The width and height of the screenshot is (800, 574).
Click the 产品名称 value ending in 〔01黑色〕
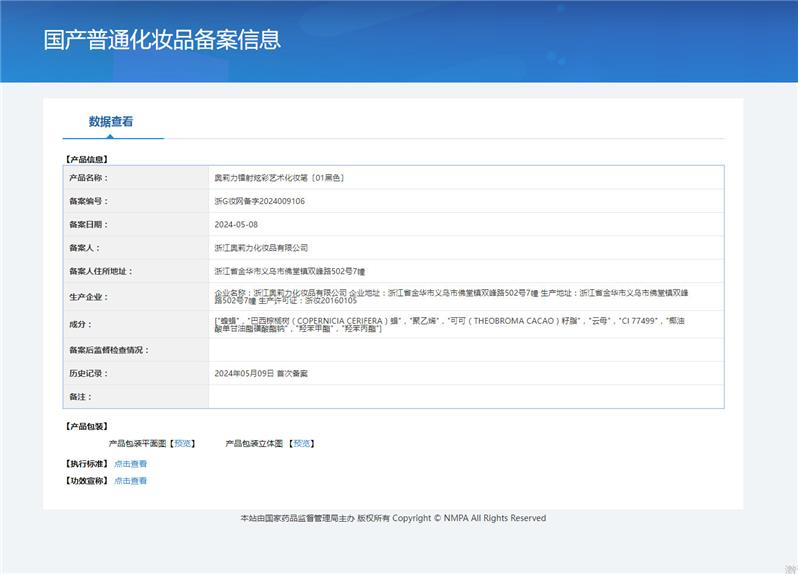pos(280,178)
